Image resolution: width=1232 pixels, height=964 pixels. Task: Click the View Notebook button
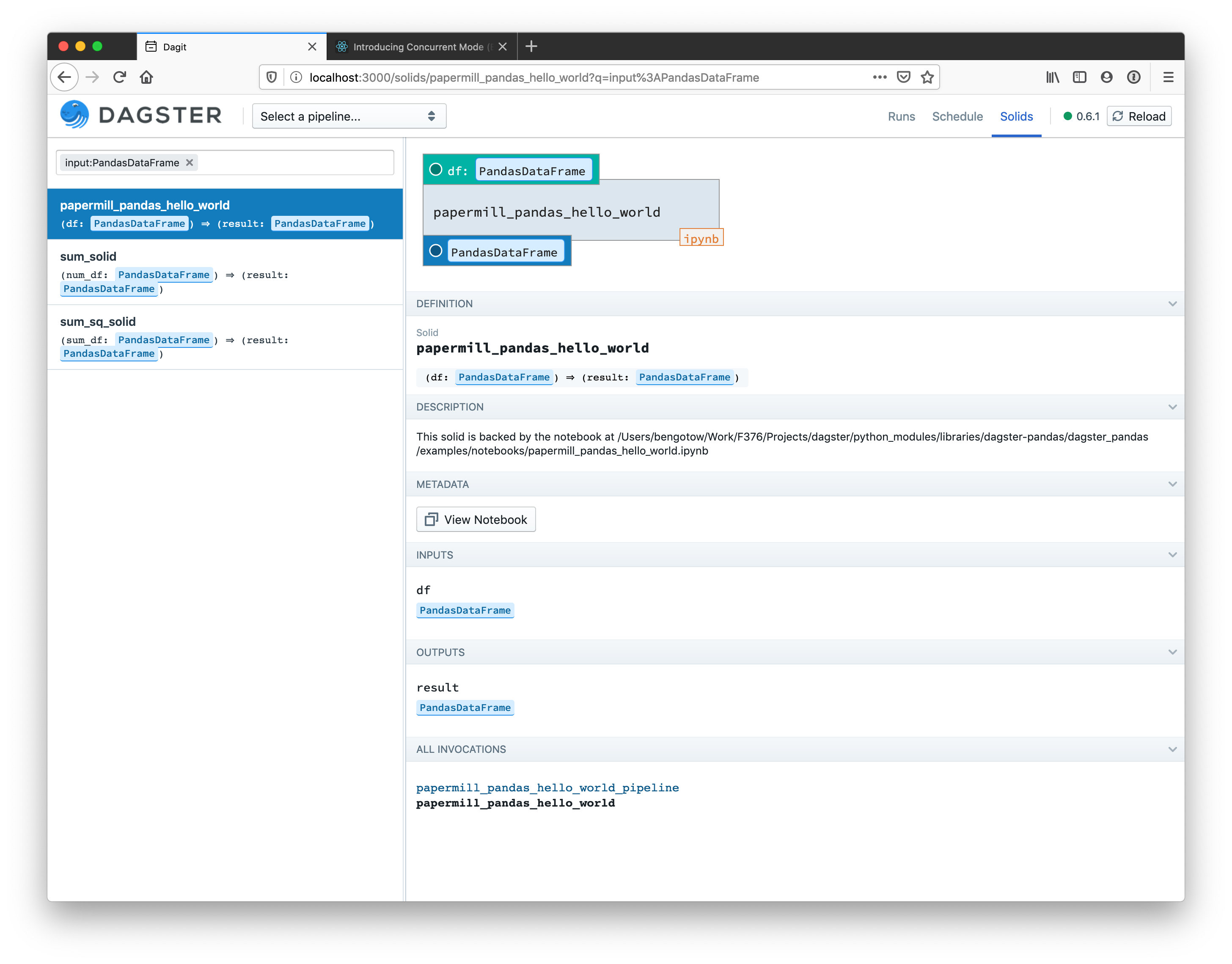click(476, 520)
